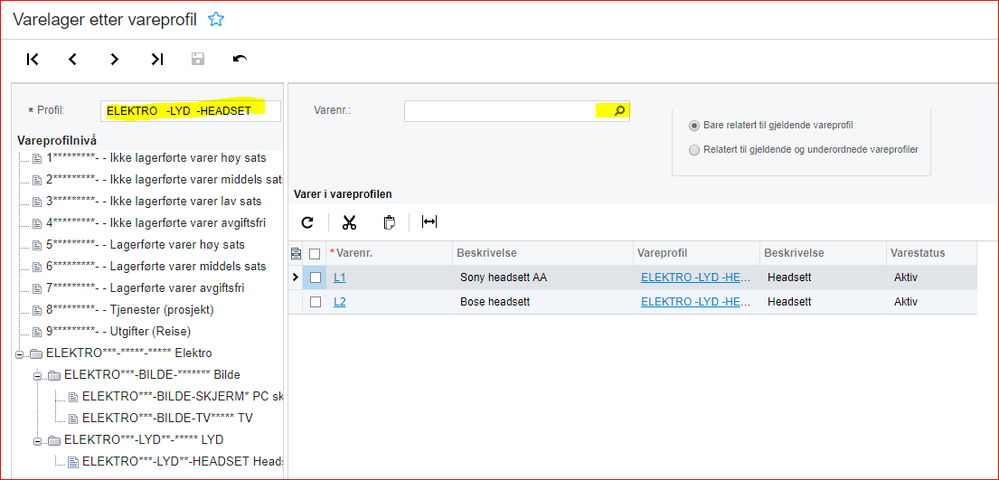Click document icon of 1********* node
Viewport: 999px width, 480px height.
(x=37, y=158)
